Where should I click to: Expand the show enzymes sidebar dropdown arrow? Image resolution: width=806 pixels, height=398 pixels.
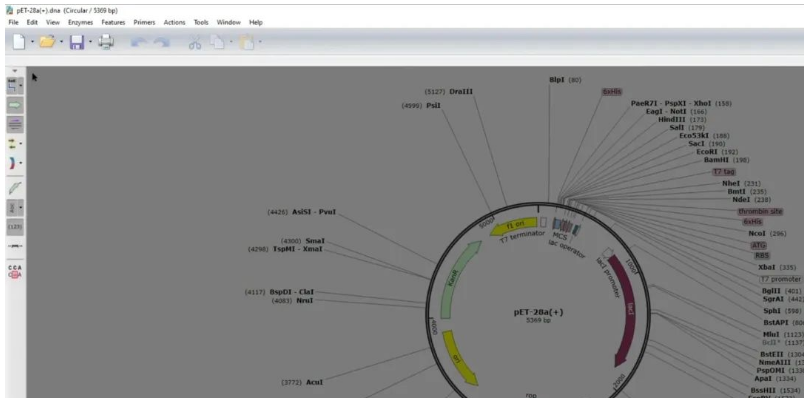point(21,86)
